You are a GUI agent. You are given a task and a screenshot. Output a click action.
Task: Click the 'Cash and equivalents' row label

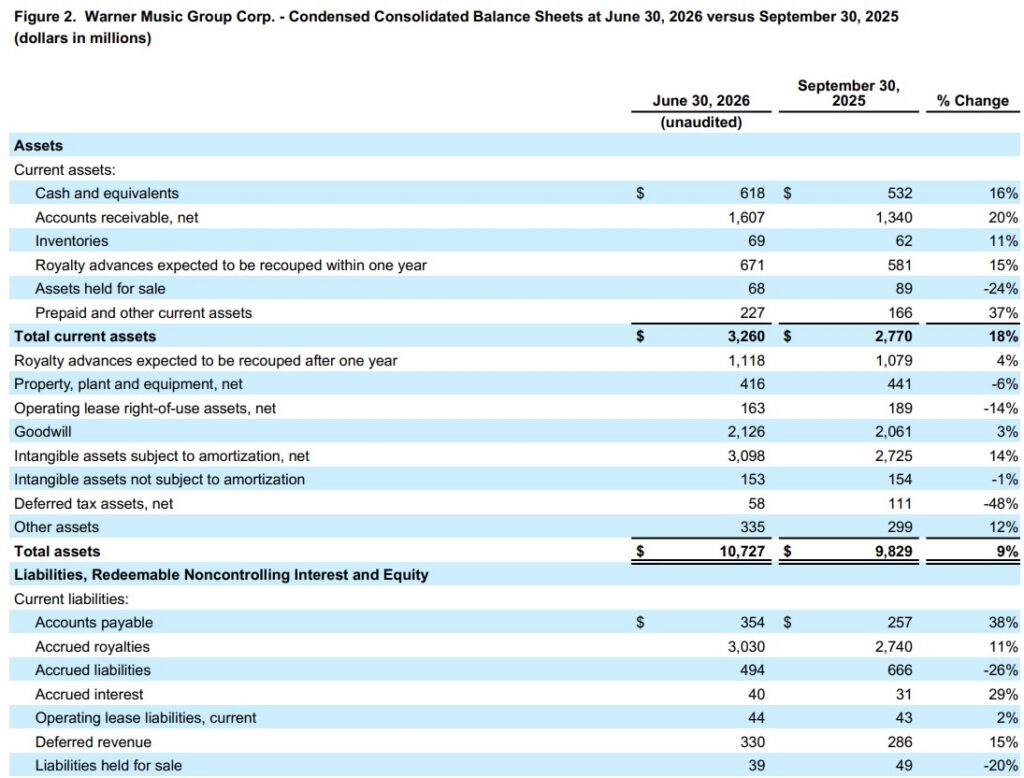point(106,193)
